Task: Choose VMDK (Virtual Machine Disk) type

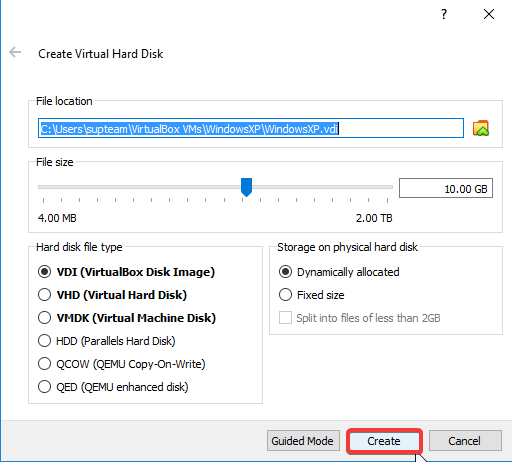Action: pyautogui.click(x=127, y=318)
